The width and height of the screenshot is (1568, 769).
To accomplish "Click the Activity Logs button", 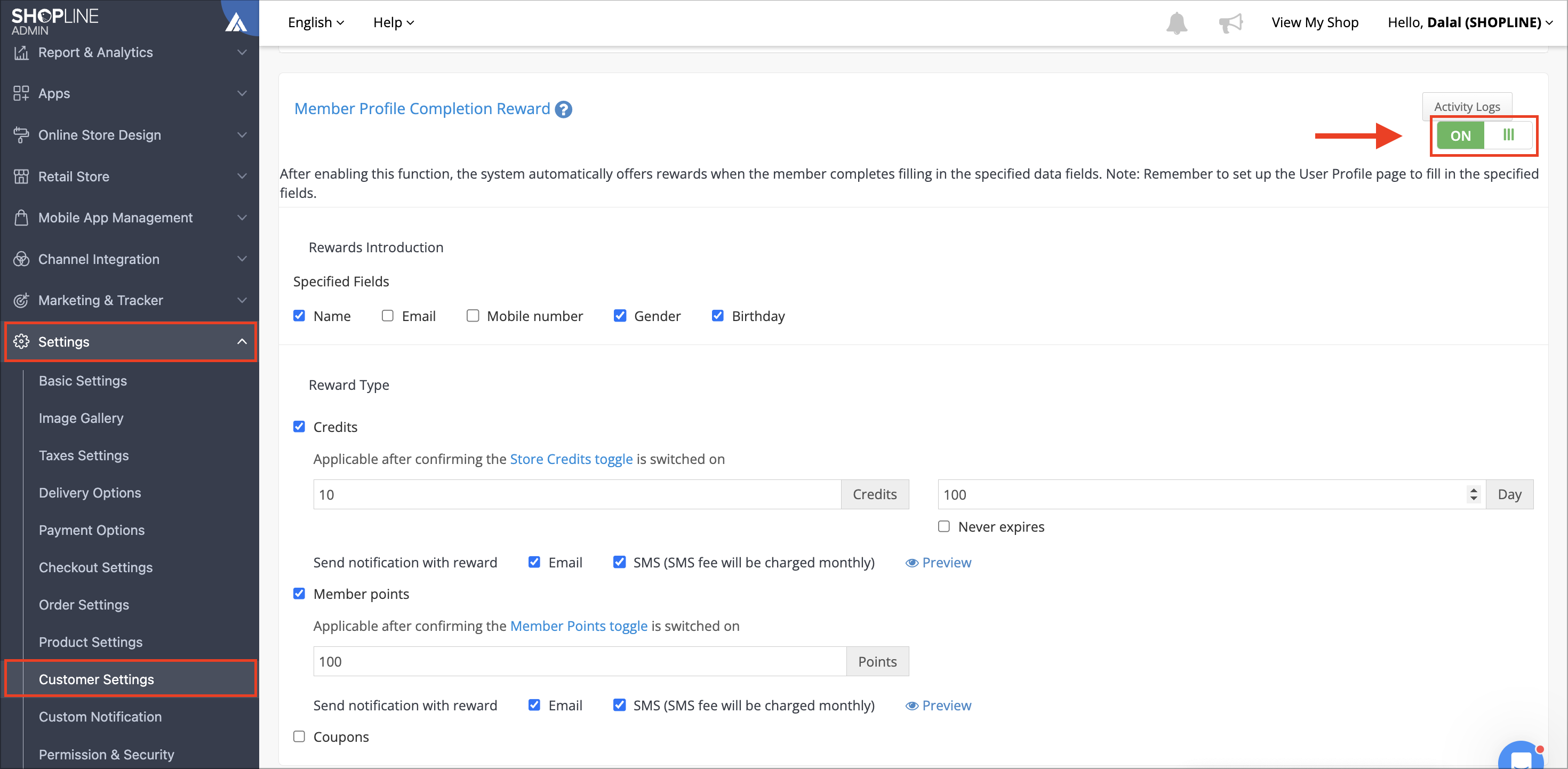I will pos(1466,107).
